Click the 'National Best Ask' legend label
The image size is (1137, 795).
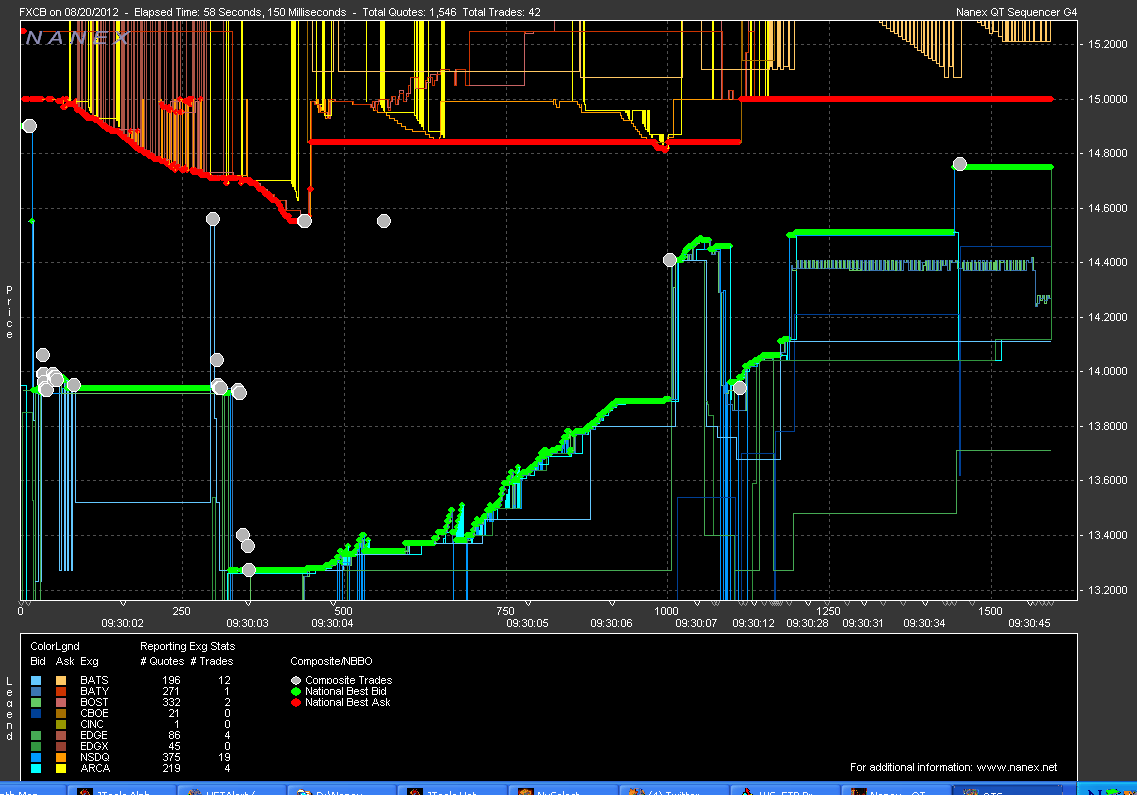(x=347, y=702)
